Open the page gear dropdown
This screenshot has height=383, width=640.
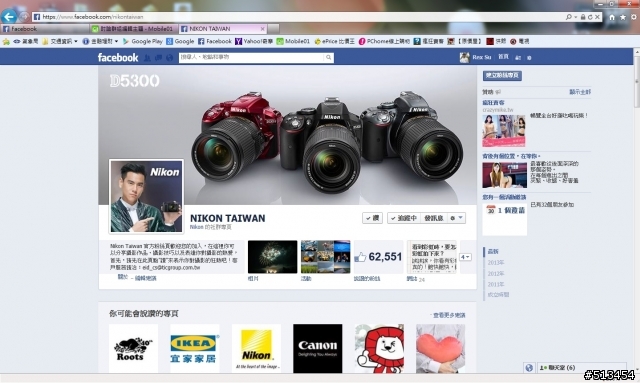click(456, 218)
